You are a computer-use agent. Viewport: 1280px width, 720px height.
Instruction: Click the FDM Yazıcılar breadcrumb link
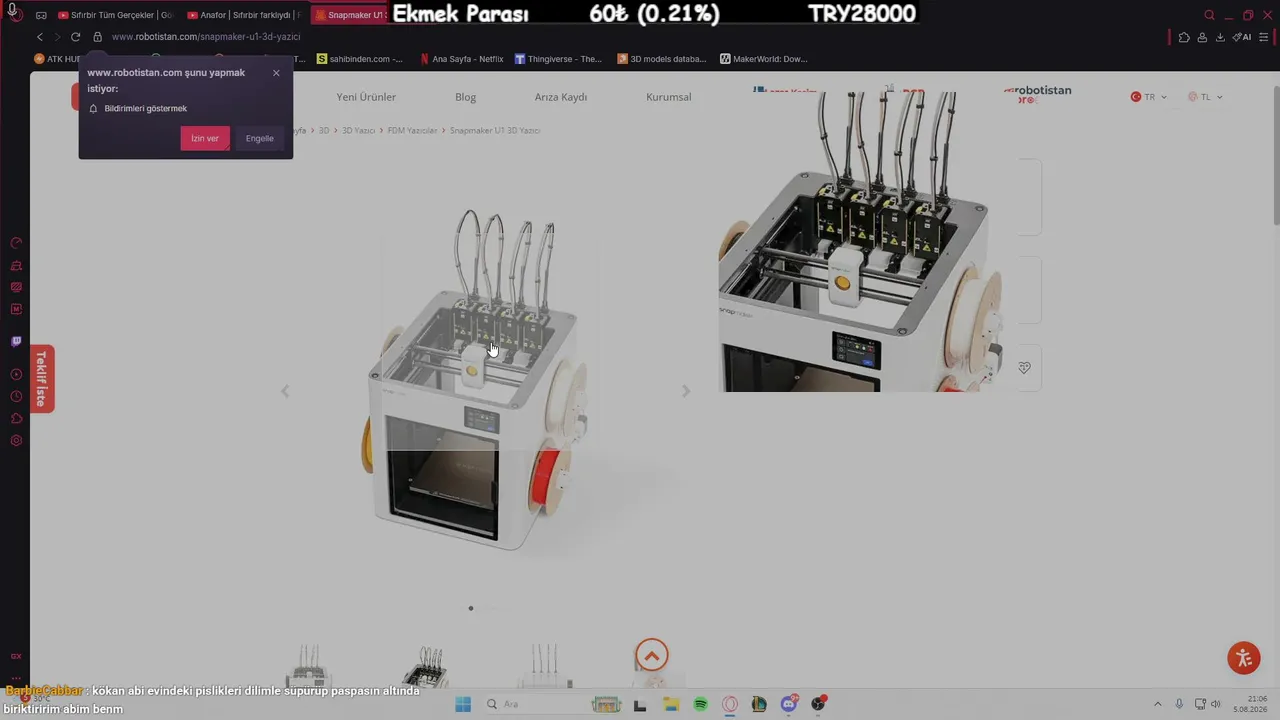413,131
